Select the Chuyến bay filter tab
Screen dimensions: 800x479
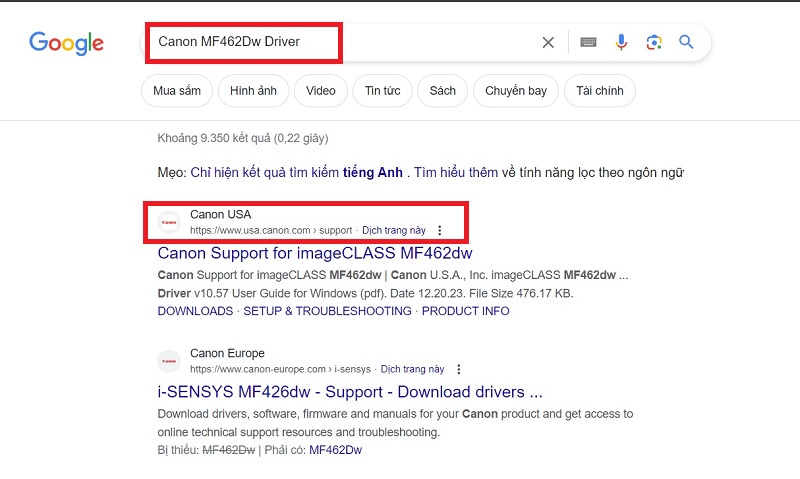(x=516, y=91)
